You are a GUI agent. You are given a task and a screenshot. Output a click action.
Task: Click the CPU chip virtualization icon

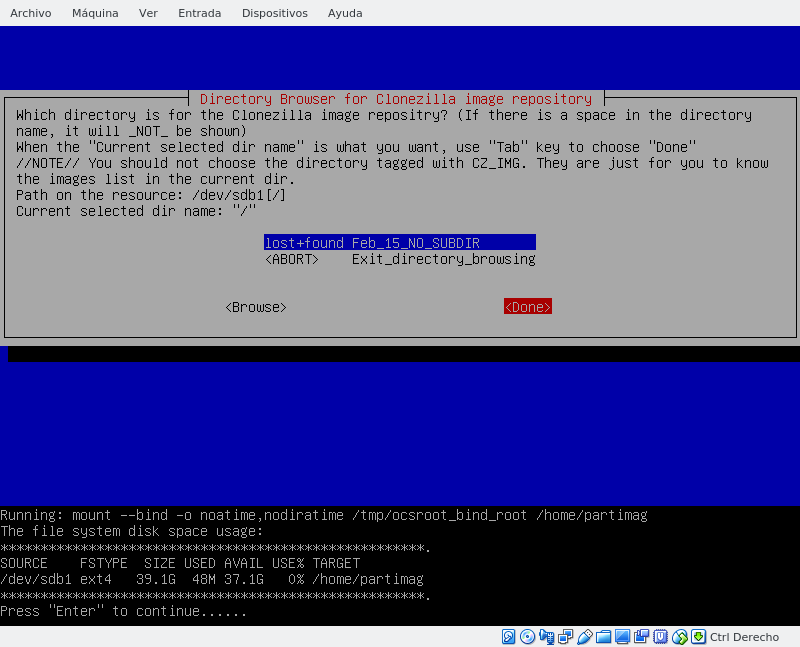click(x=661, y=636)
